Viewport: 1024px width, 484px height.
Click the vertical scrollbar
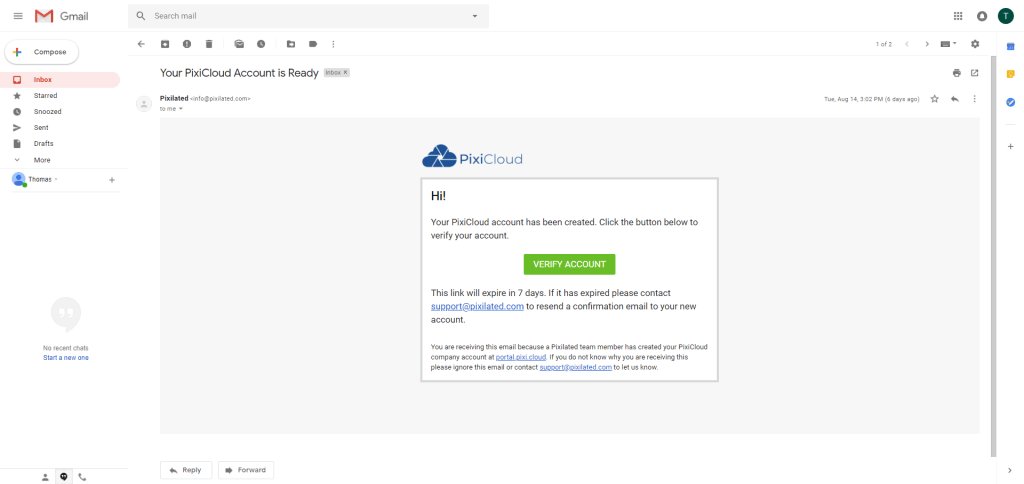(x=993, y=256)
